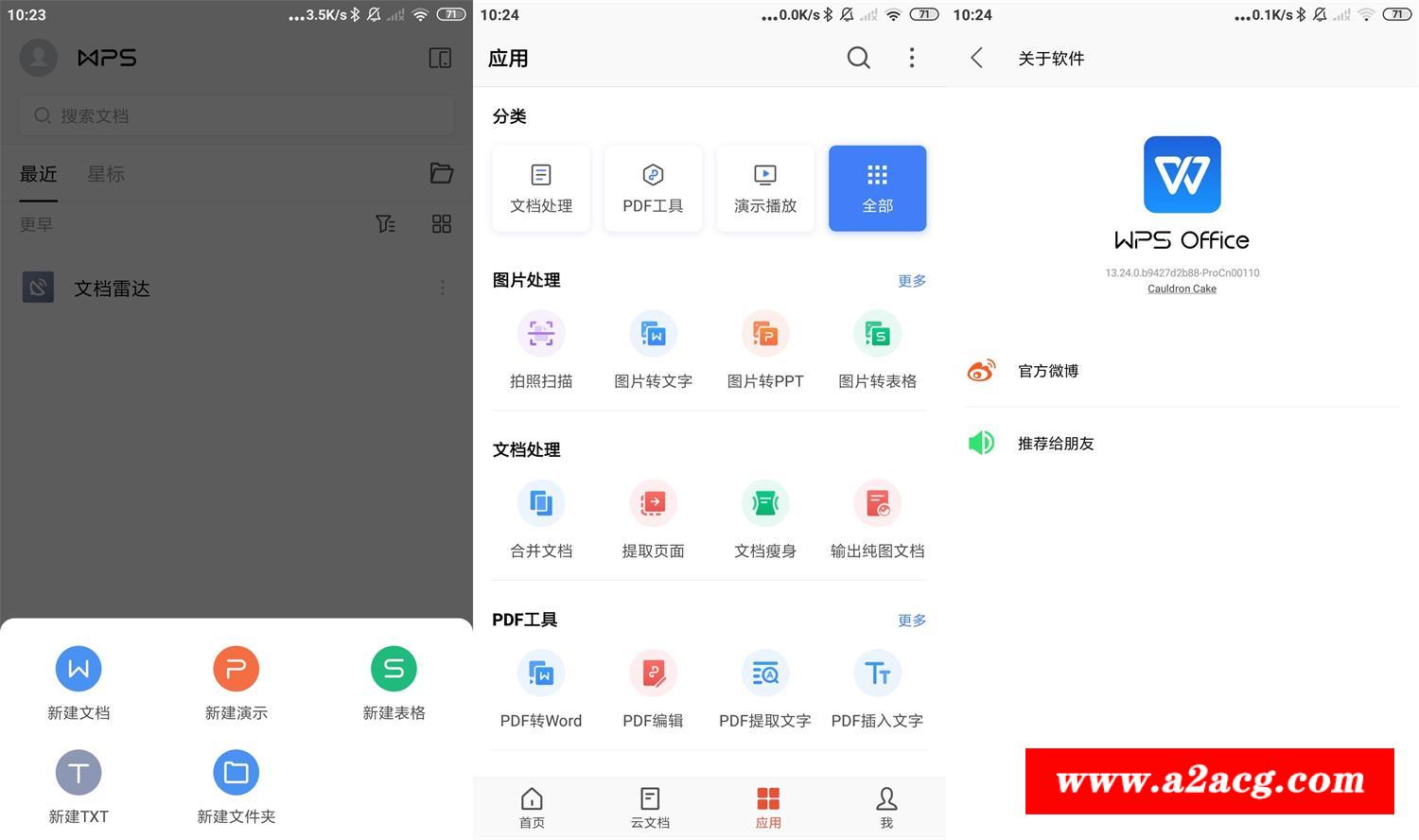This screenshot has width=1419, height=840.
Task: Show 更多 tools under PDF工具
Action: tap(911, 621)
